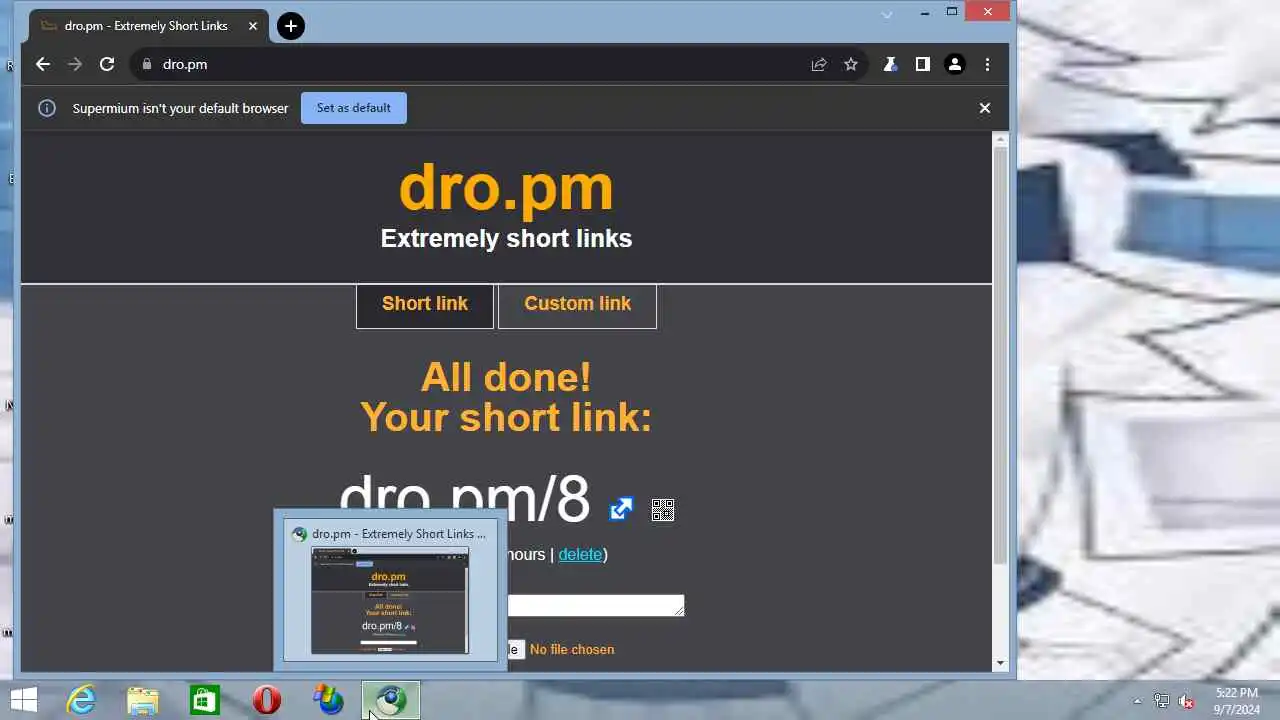Open the green Store taskbar icon
This screenshot has height=720, width=1280.
pyautogui.click(x=205, y=700)
